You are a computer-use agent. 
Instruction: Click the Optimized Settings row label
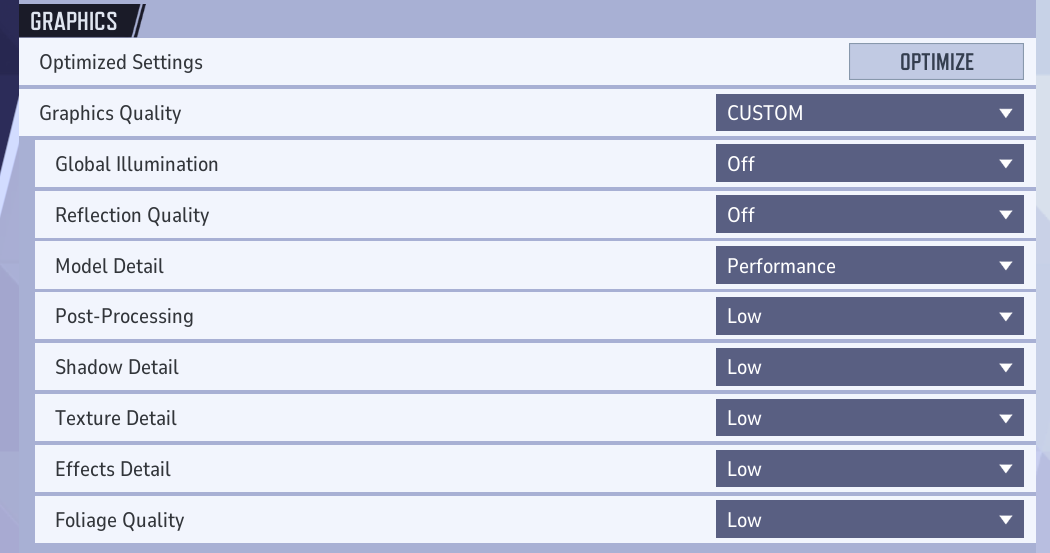click(x=121, y=62)
